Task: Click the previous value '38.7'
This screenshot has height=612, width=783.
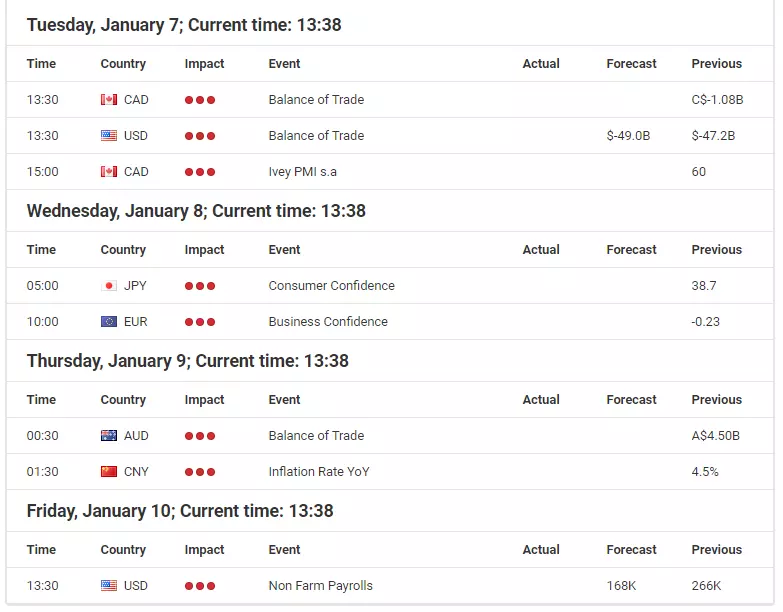Action: tap(704, 286)
